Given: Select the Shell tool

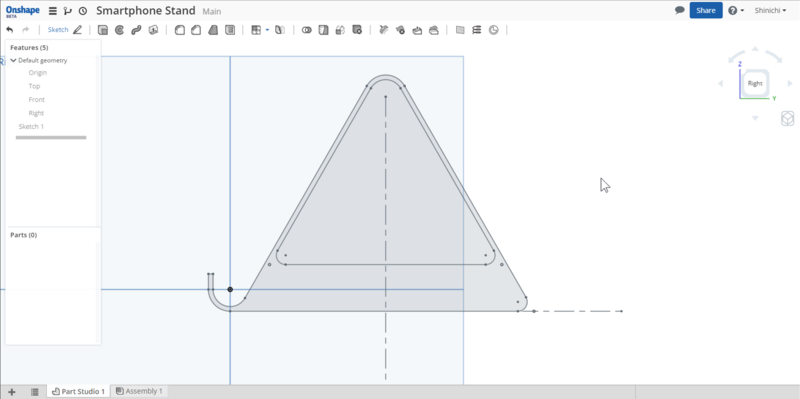Looking at the screenshot, I should tap(230, 30).
